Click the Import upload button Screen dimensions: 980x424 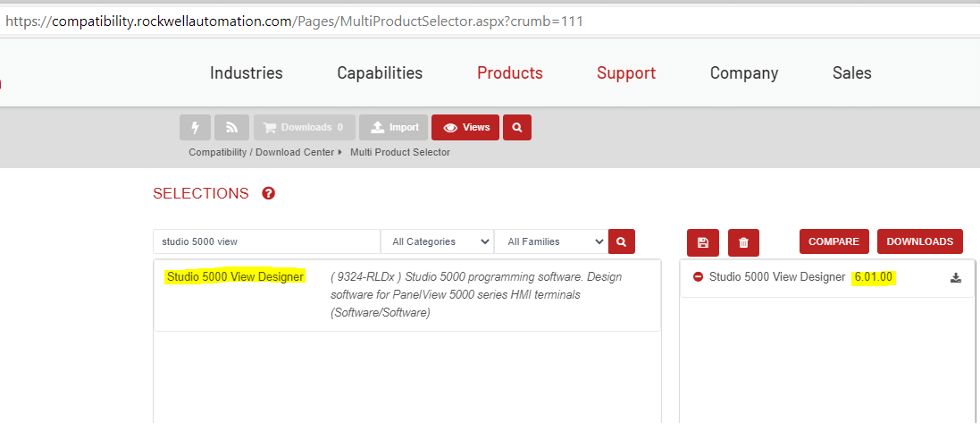point(394,127)
